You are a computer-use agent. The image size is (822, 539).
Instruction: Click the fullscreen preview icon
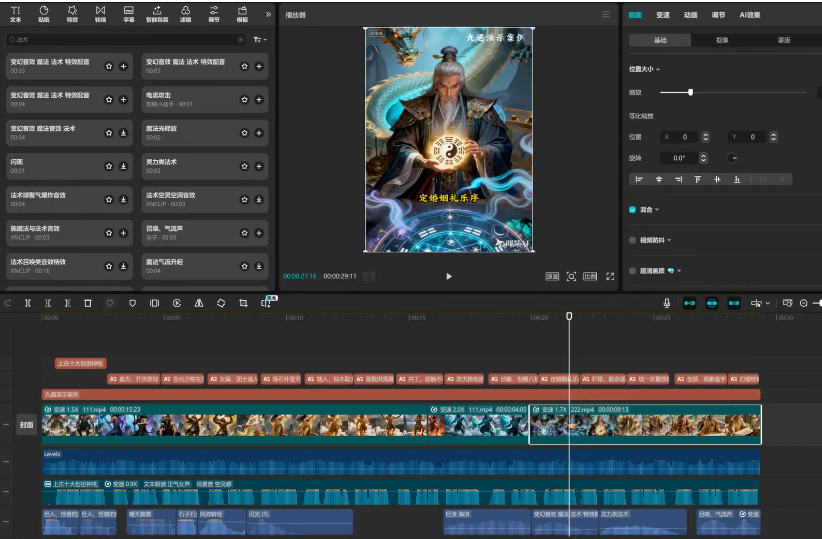(610, 276)
